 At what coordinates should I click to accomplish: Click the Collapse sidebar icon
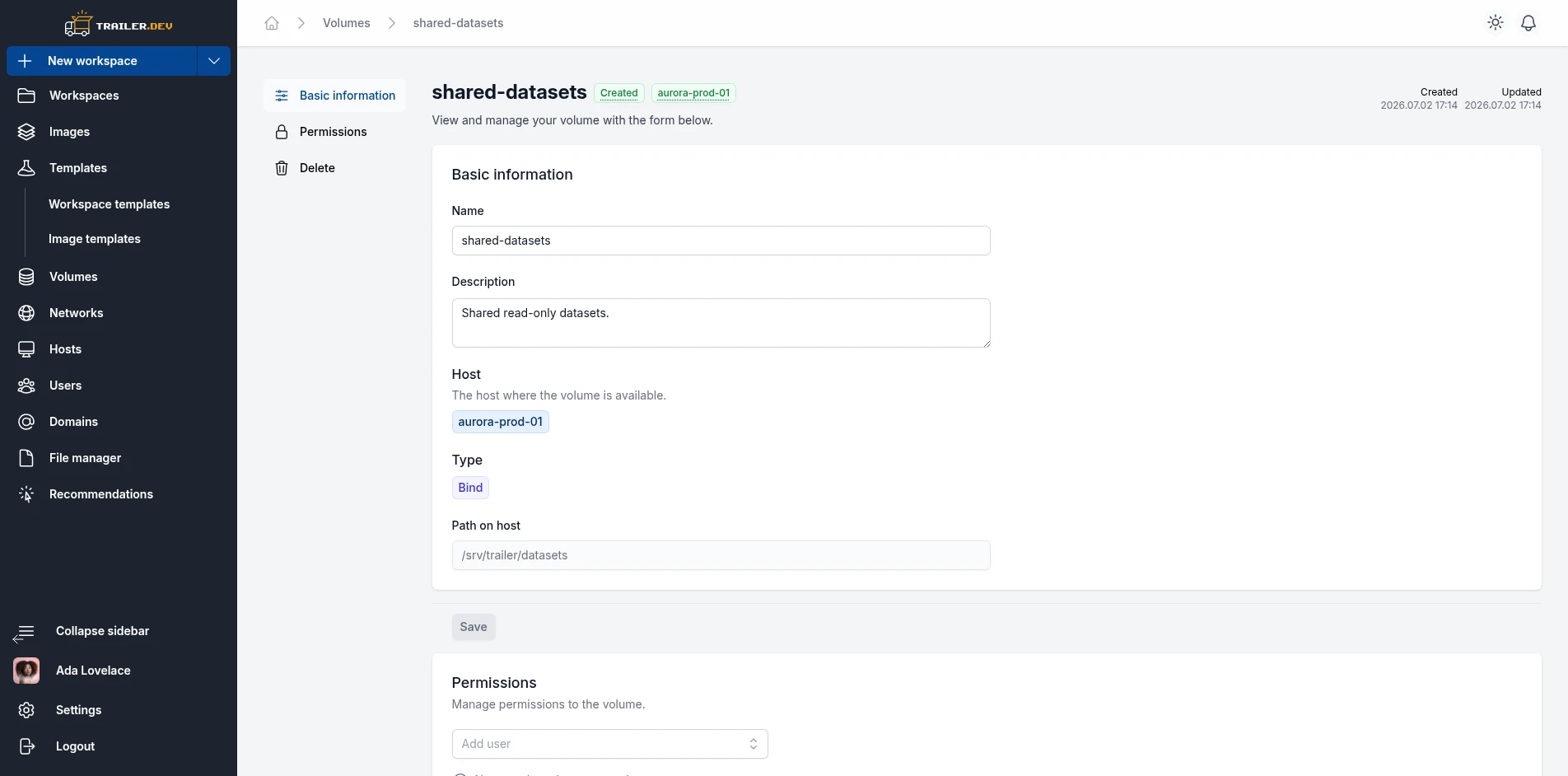(24, 633)
